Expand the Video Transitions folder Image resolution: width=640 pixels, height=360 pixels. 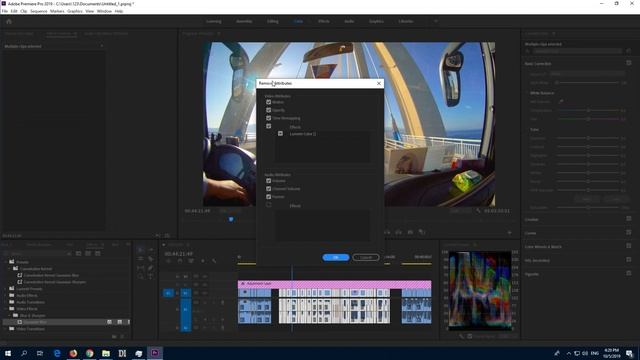tap(6, 329)
